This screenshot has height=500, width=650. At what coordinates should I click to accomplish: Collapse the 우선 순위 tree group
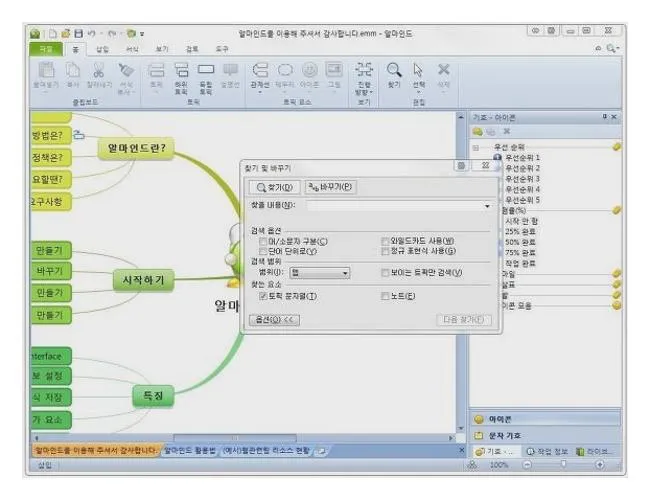pyautogui.click(x=476, y=147)
